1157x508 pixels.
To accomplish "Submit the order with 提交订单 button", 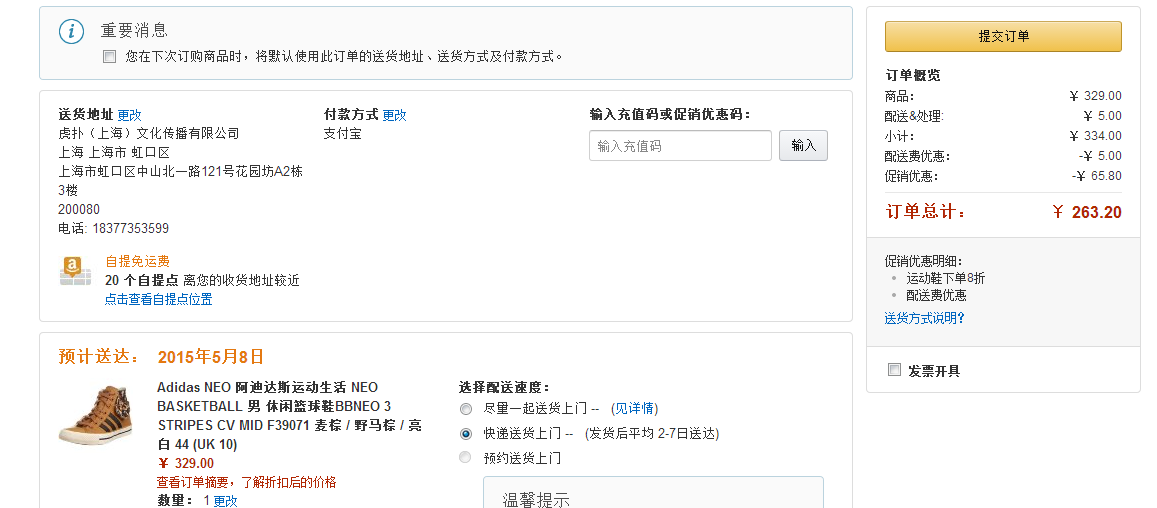I will click(x=1004, y=36).
